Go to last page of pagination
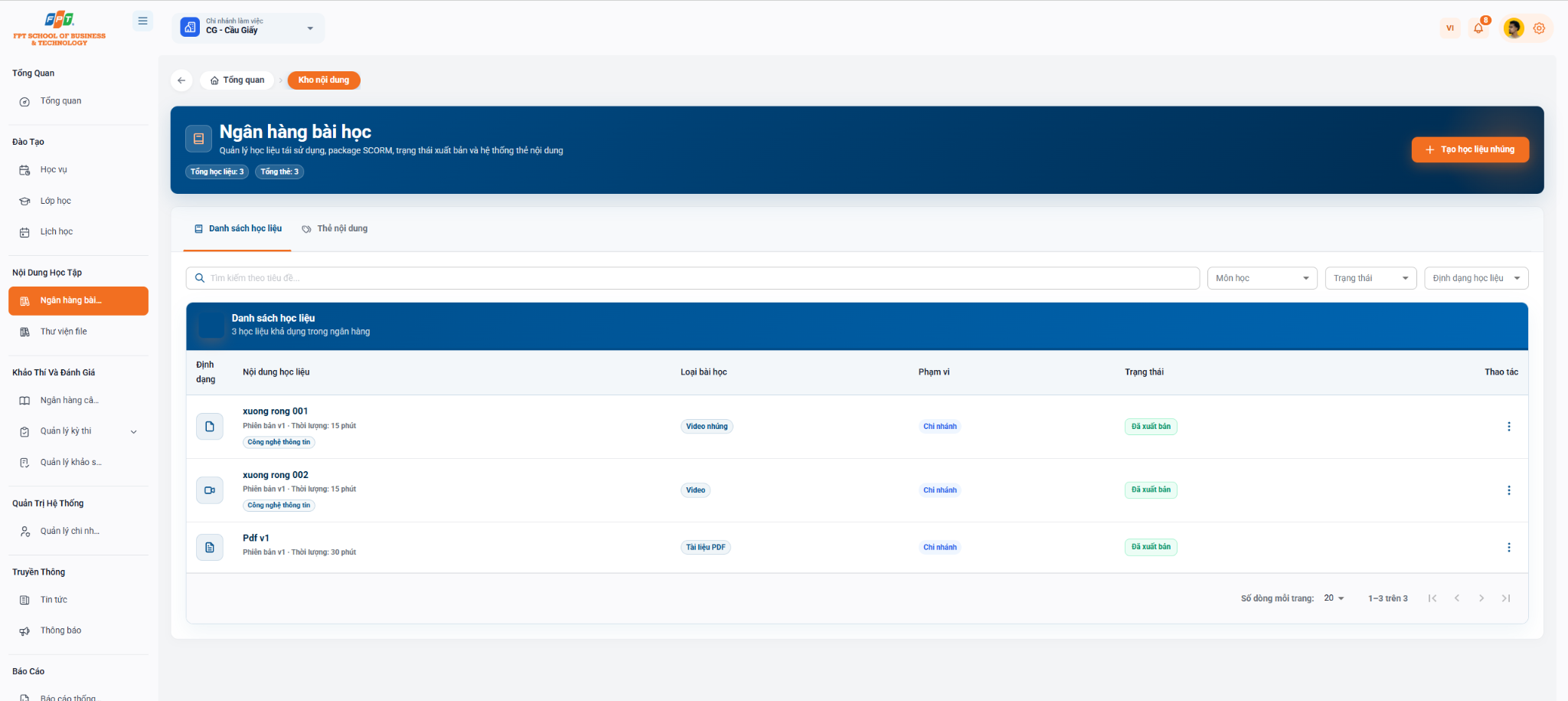Screen dimensions: 1568x701 (x=1506, y=598)
